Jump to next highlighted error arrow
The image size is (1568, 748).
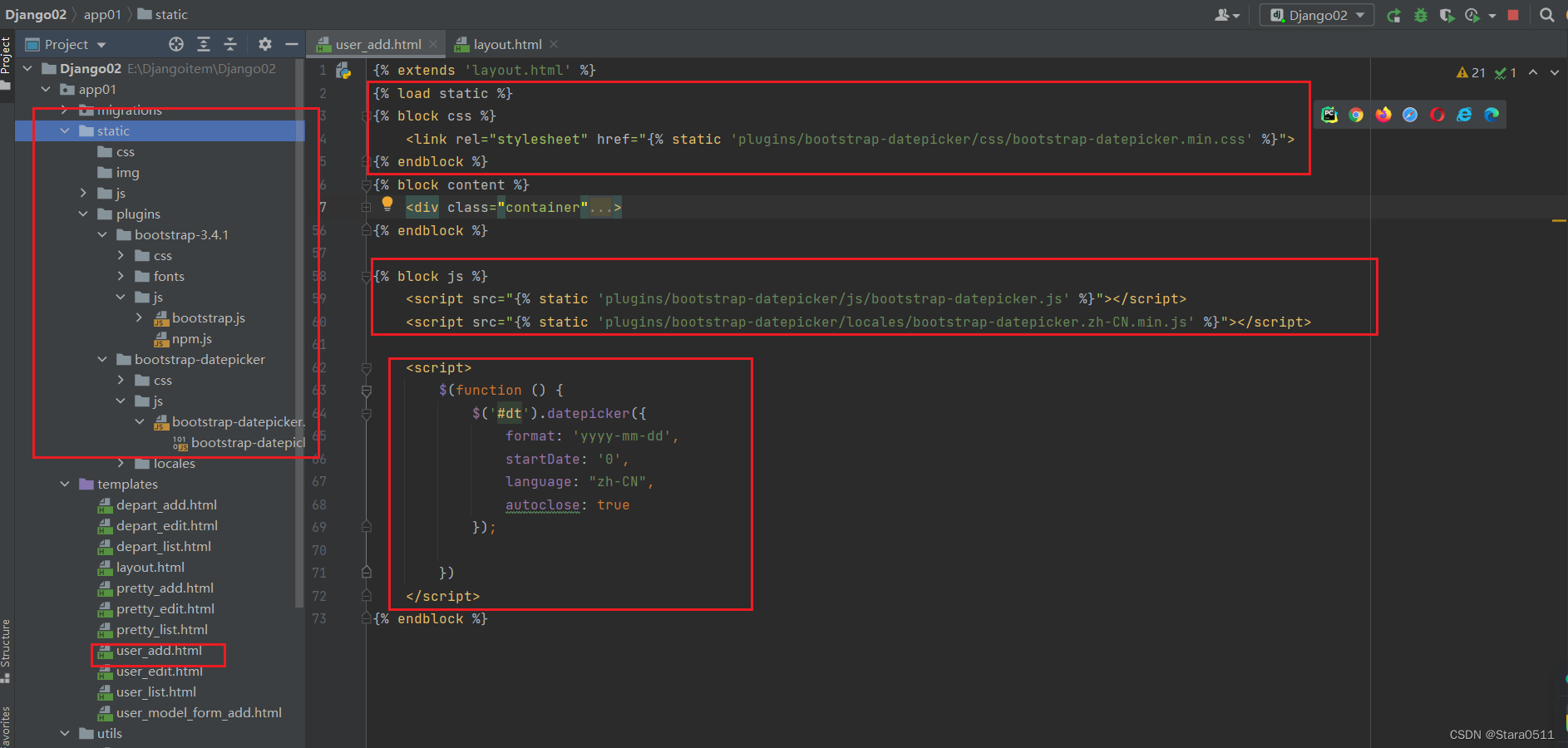tap(1555, 73)
